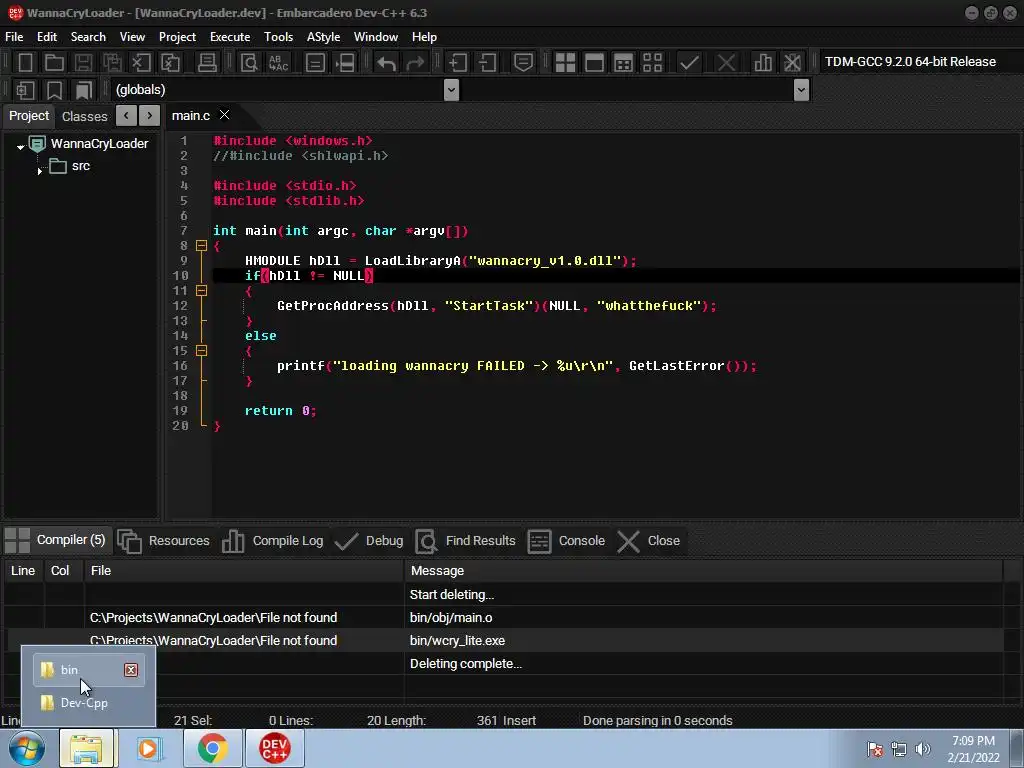
Task: Expand the src folder node
Action: [39, 171]
